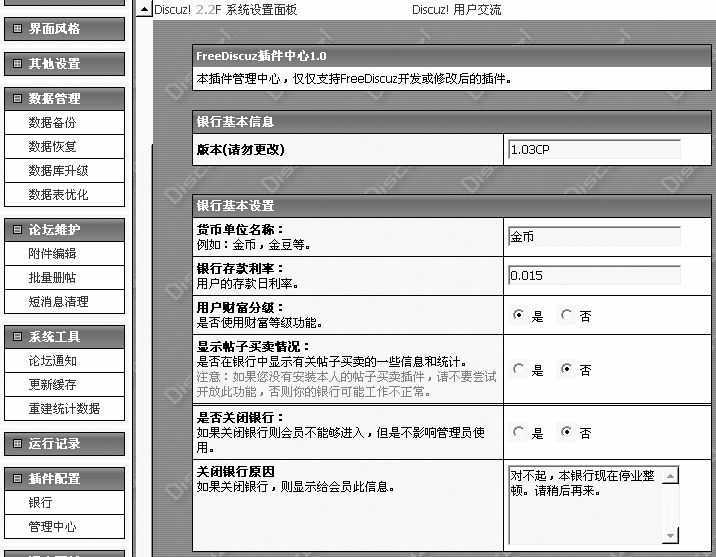Click the 其他设置 section header icon

pos(17,64)
